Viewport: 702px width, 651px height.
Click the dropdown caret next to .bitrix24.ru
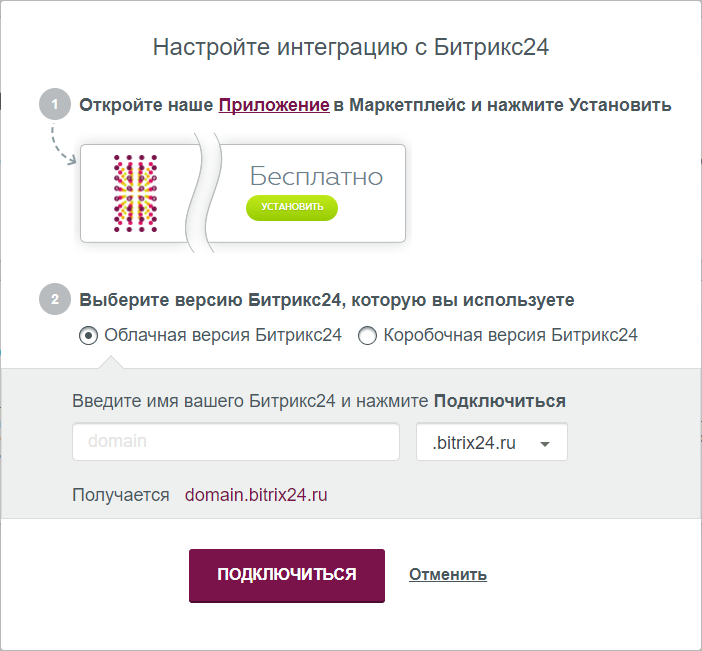545,444
